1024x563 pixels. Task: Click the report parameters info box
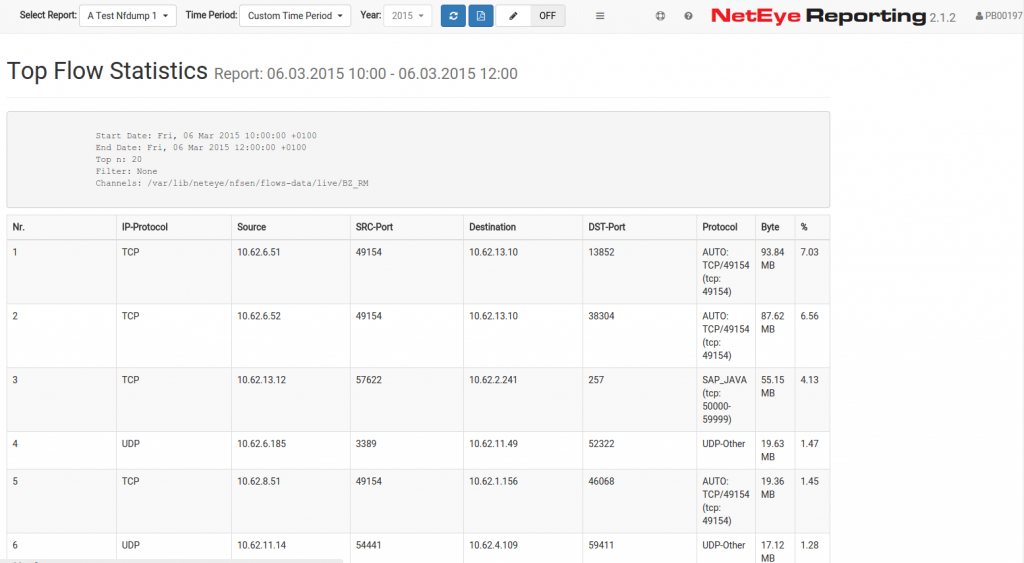[418, 159]
